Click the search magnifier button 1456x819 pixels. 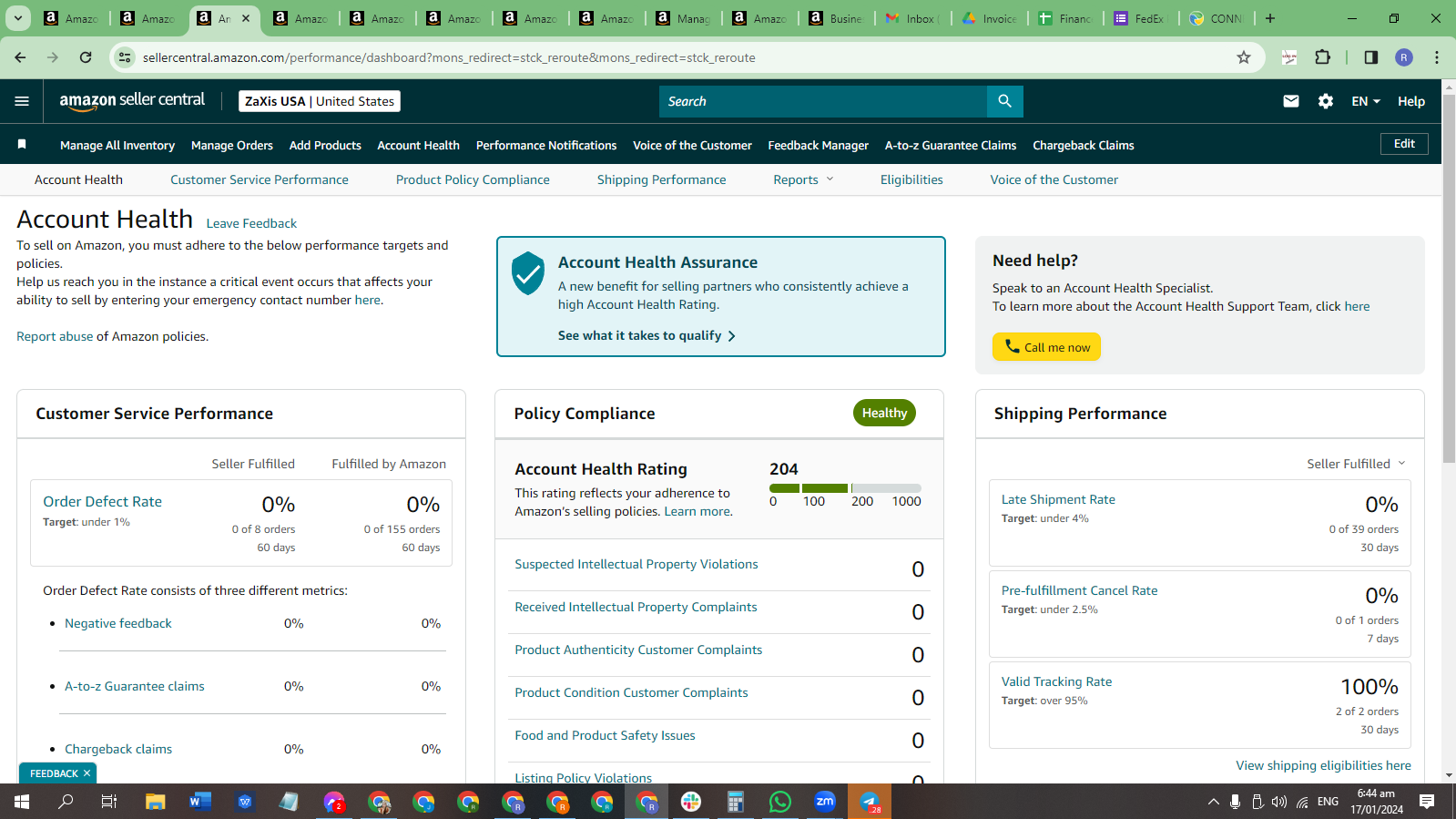coord(1004,101)
